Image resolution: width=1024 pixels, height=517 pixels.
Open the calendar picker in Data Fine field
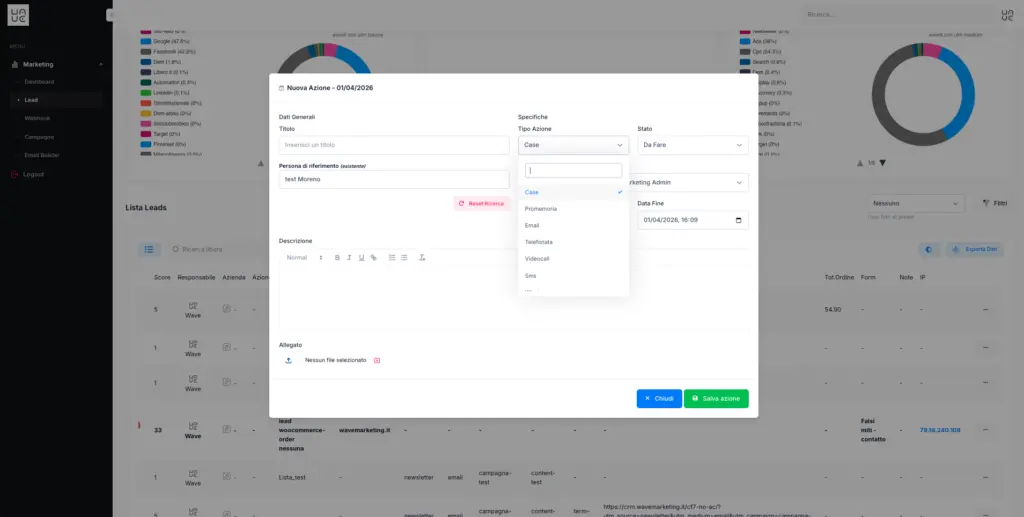tap(739, 220)
